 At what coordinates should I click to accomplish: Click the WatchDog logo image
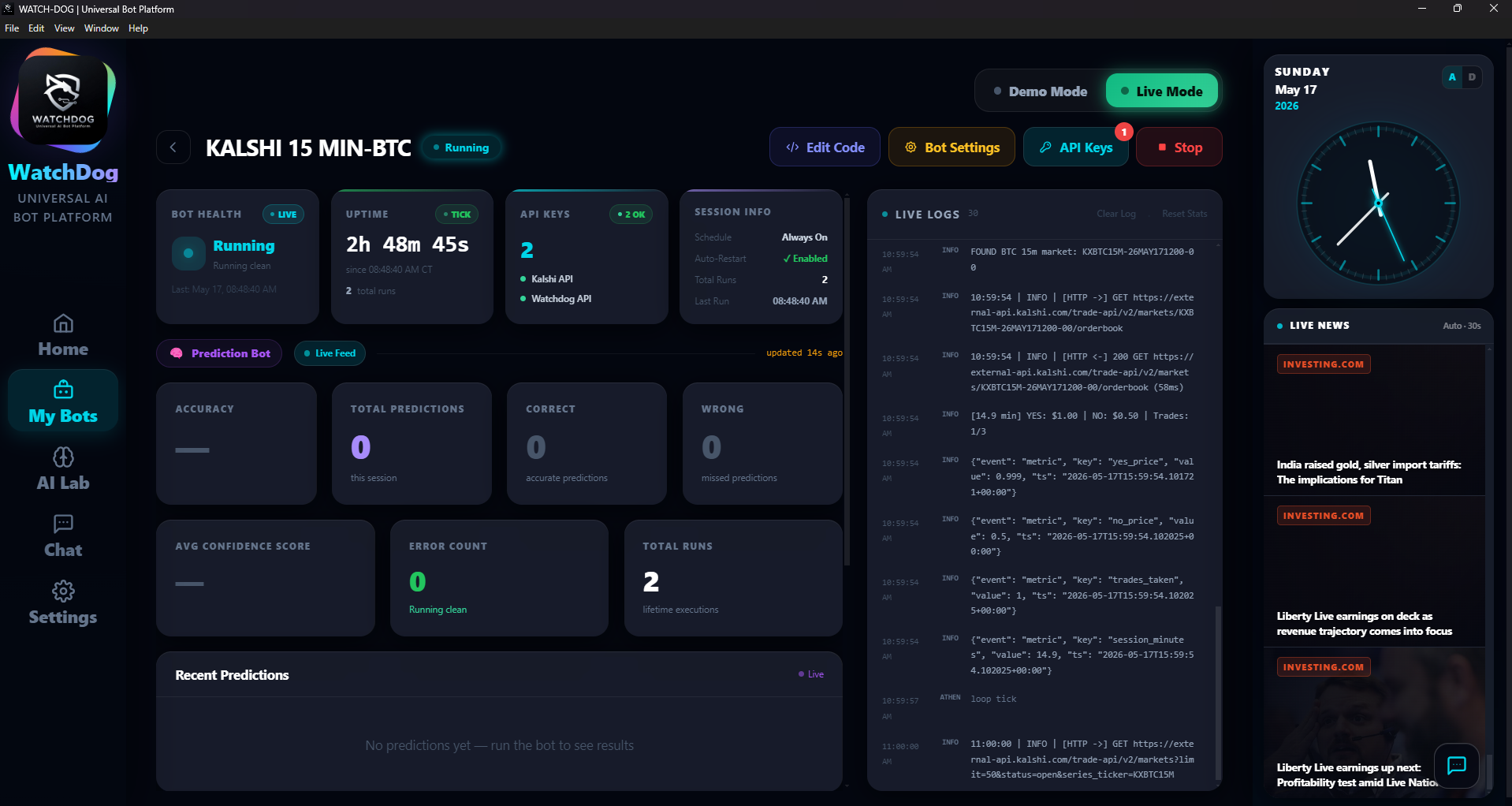(x=63, y=100)
